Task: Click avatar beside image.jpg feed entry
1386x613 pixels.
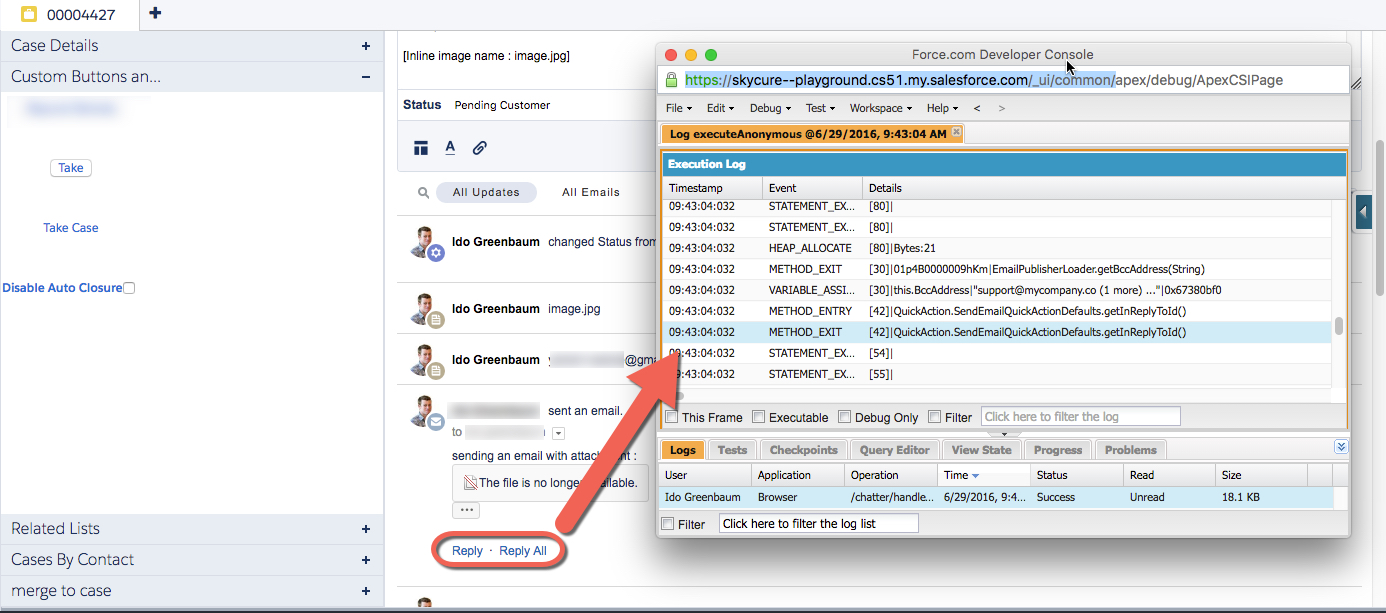Action: (x=426, y=310)
